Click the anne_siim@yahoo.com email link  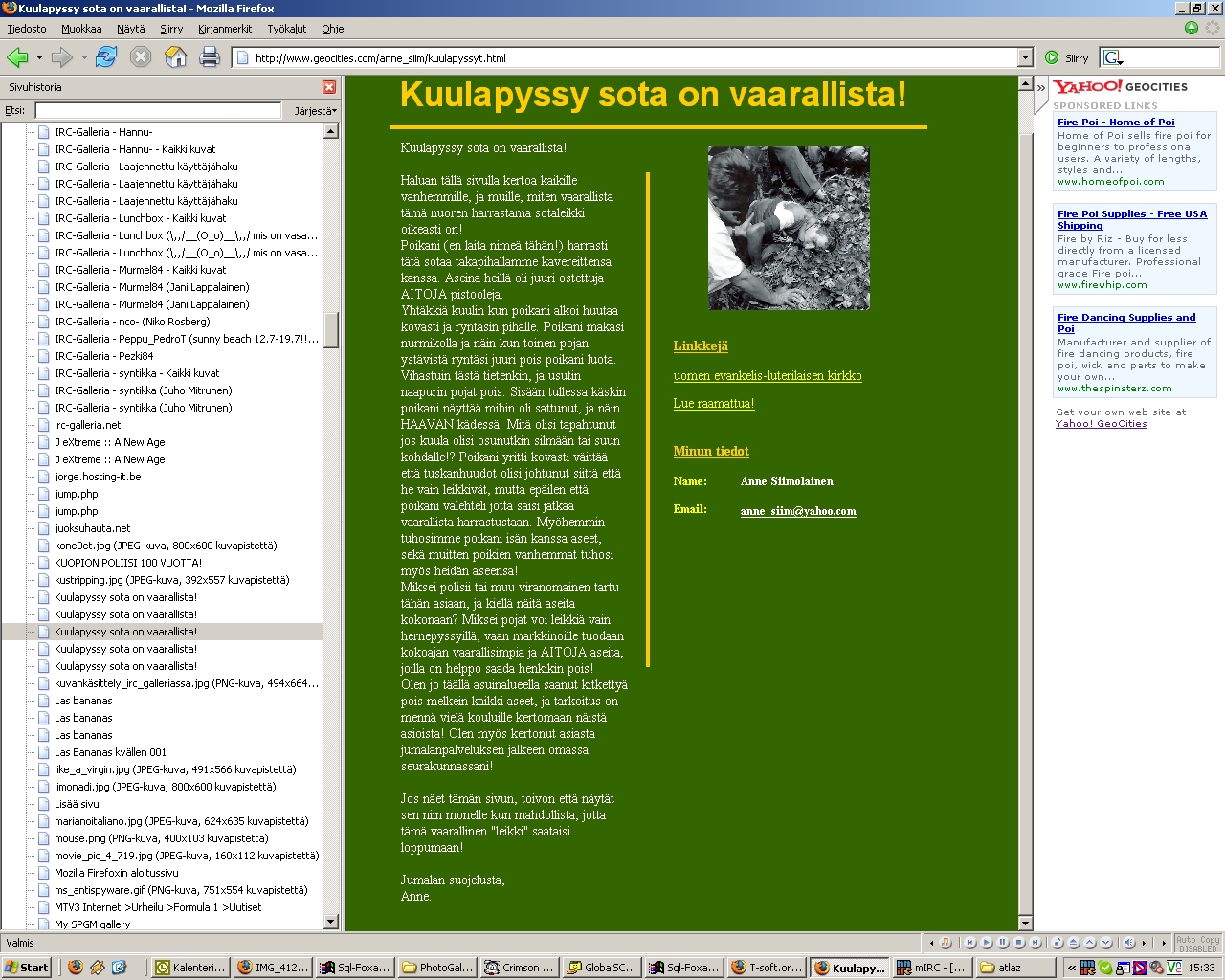click(798, 511)
